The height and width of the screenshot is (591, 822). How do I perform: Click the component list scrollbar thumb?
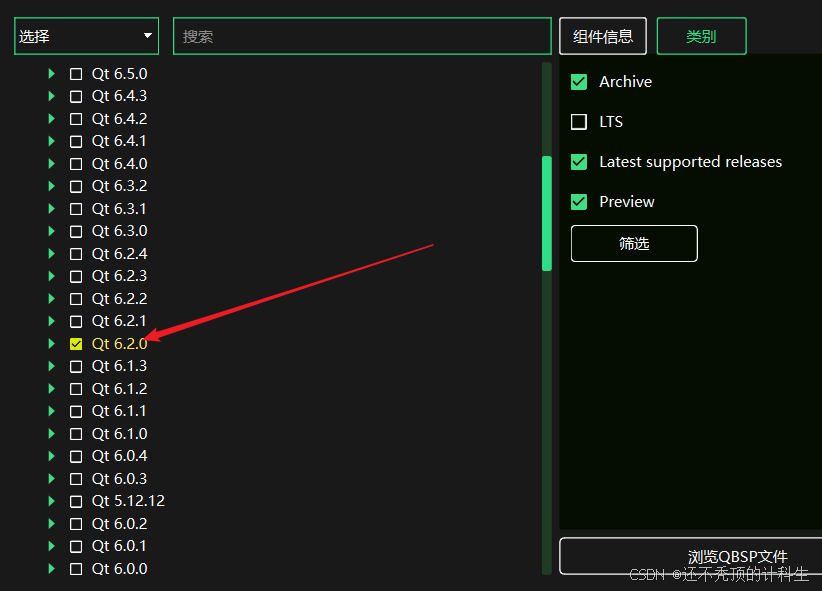547,213
